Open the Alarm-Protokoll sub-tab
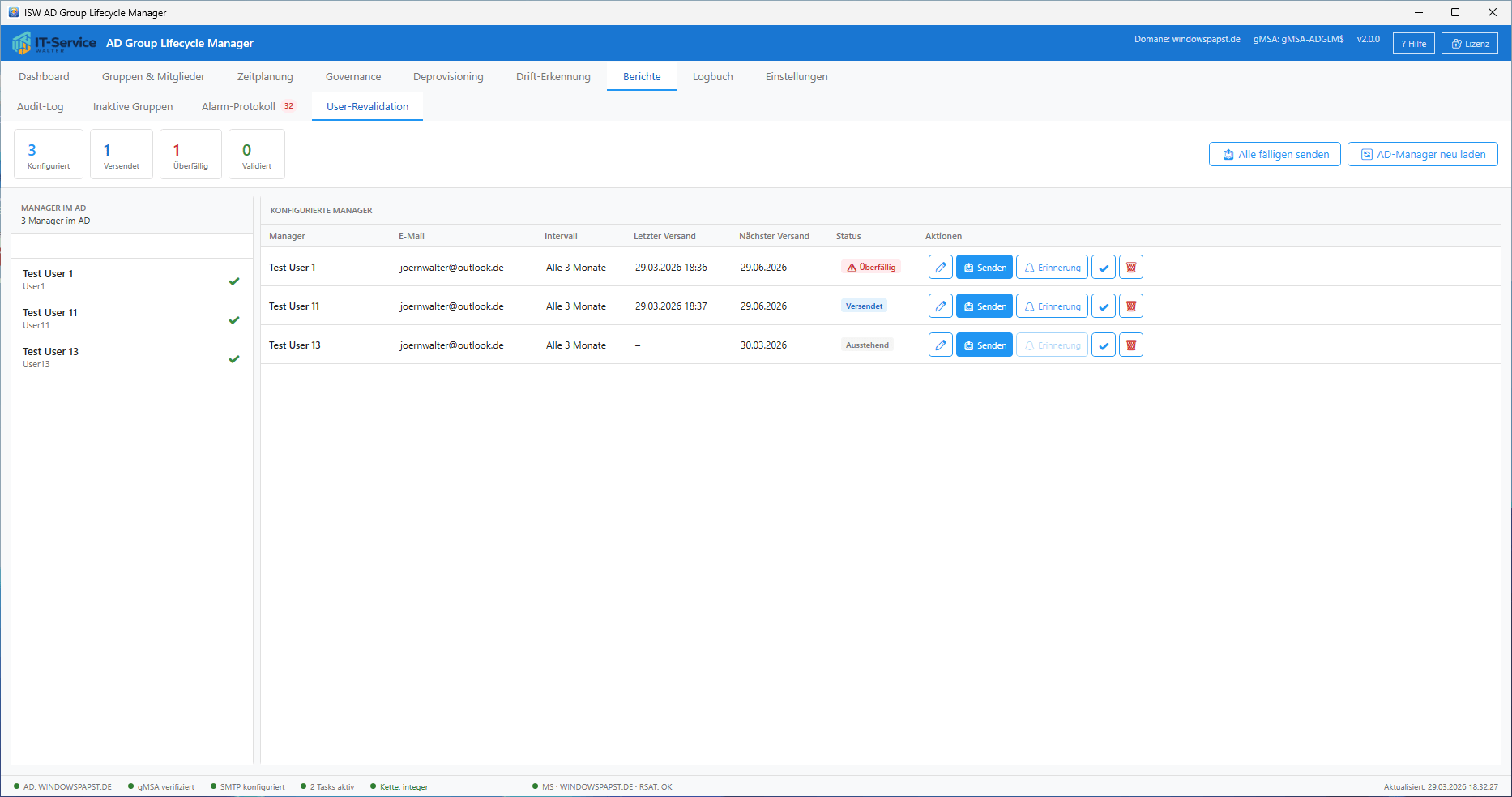1512x797 pixels. [x=238, y=107]
